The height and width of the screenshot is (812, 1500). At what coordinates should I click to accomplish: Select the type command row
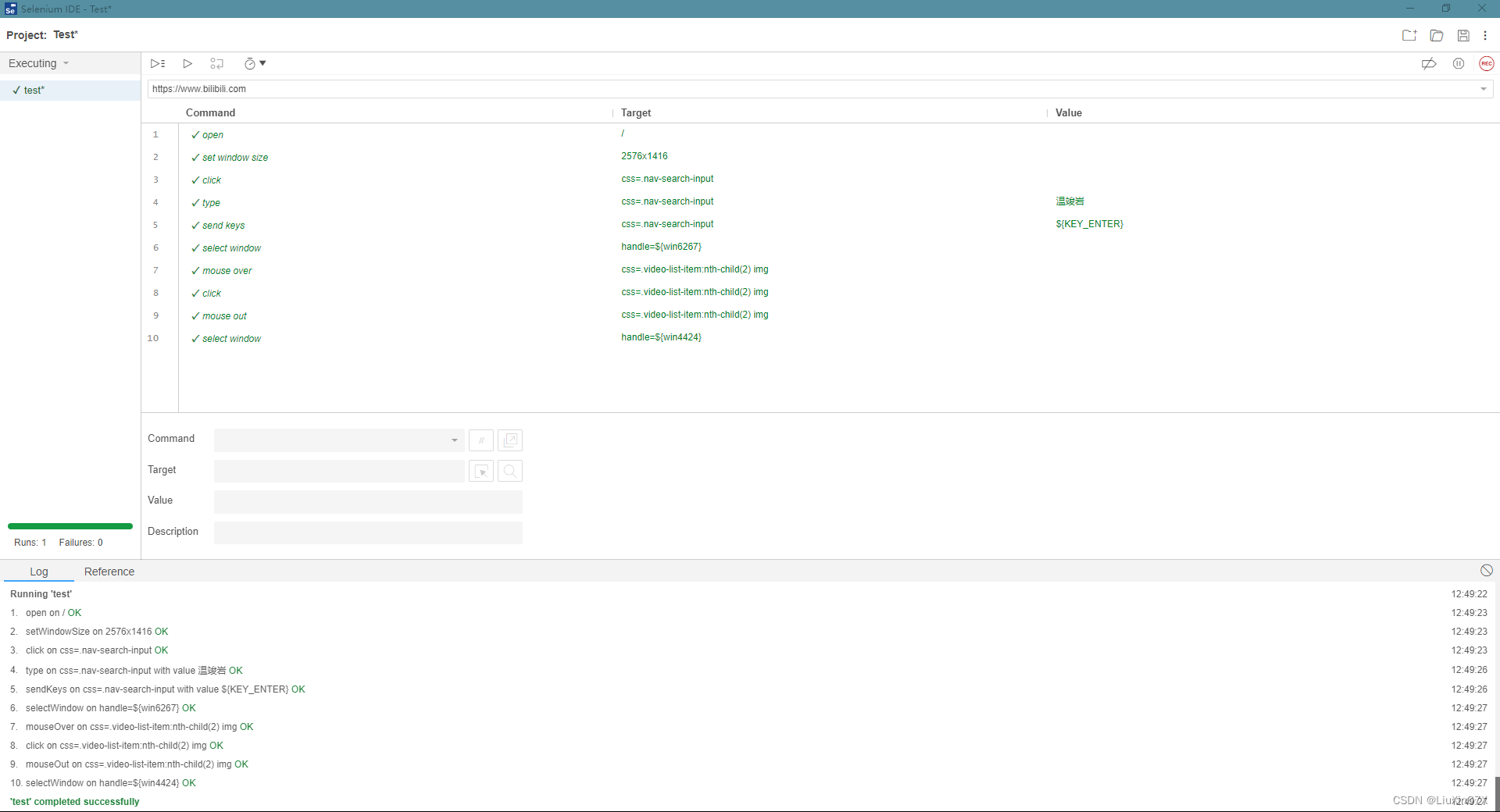coord(820,202)
